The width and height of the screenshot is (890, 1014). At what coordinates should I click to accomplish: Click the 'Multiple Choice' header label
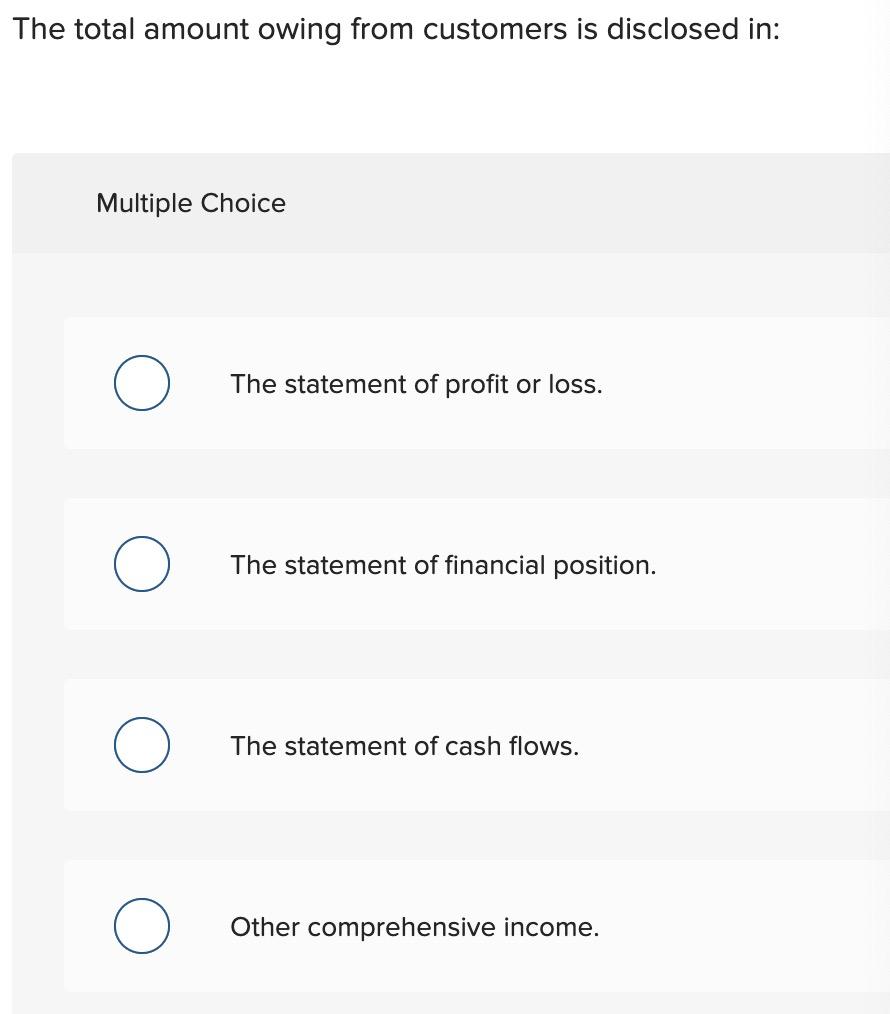coord(190,203)
